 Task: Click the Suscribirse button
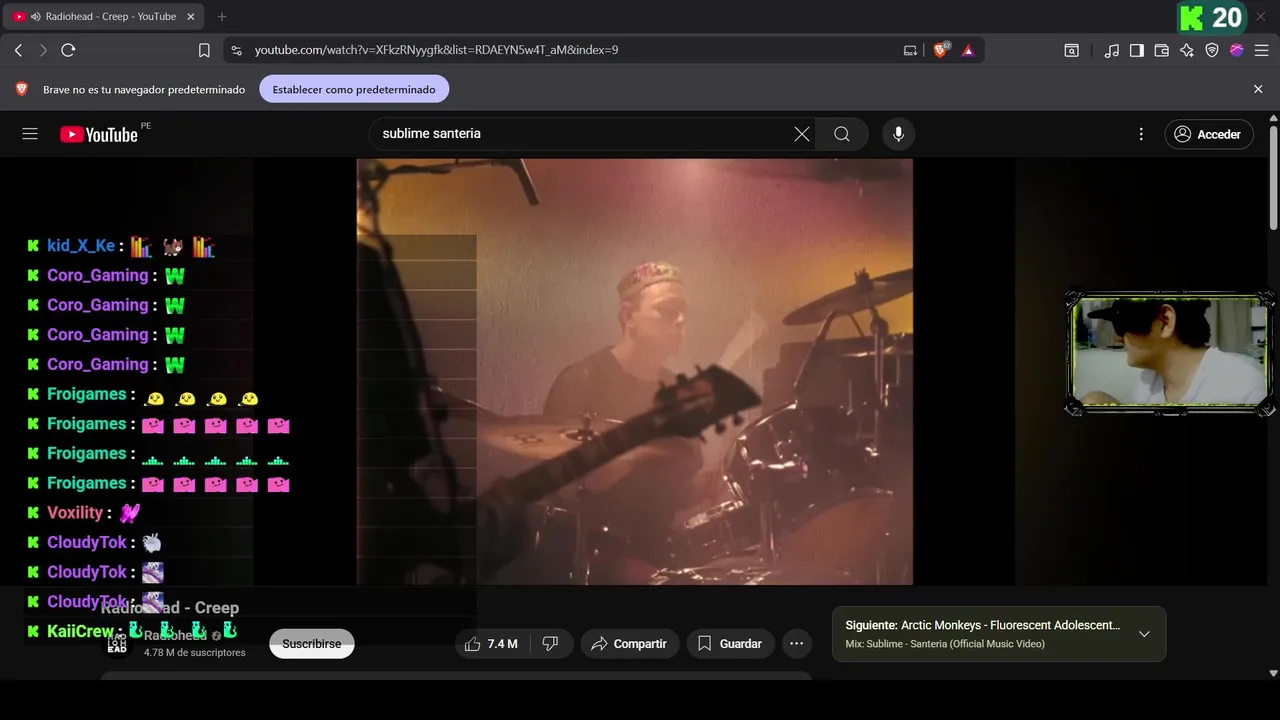click(311, 644)
